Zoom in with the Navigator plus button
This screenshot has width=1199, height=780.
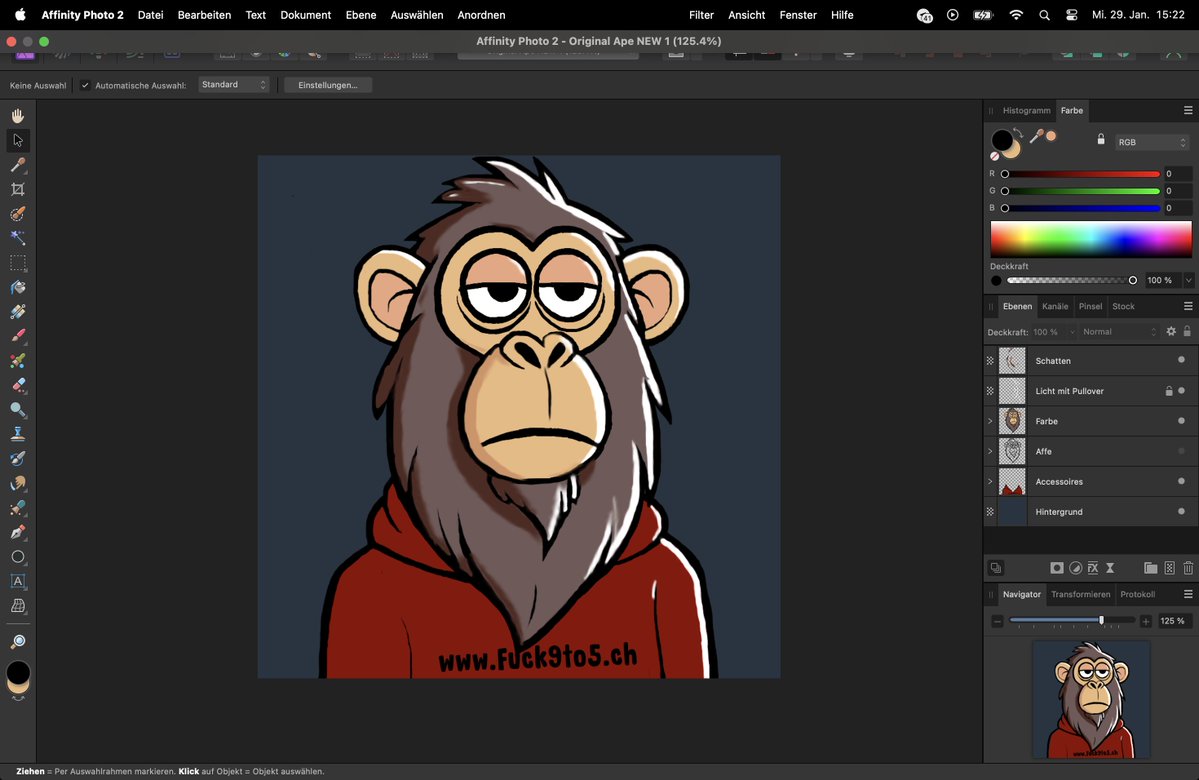tap(1145, 621)
